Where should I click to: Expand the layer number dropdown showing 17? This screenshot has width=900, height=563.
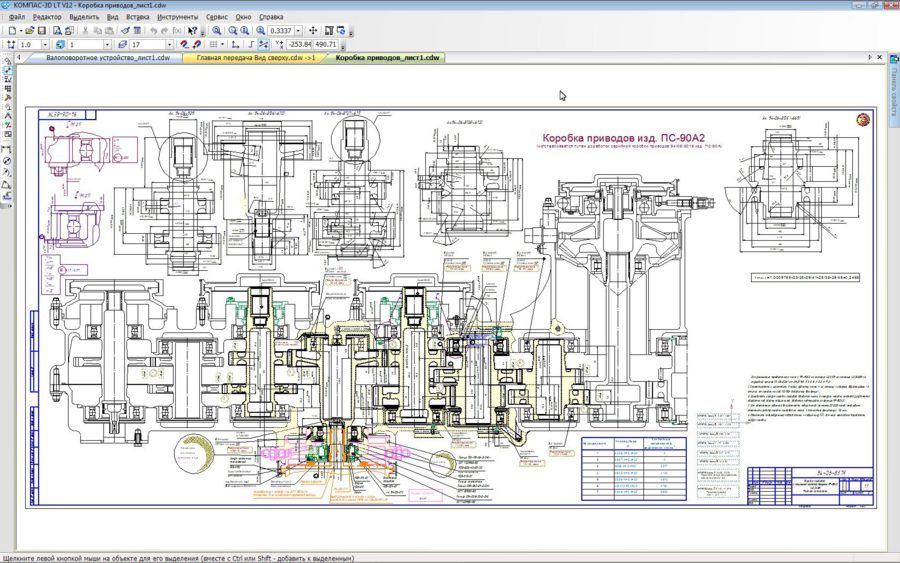pyautogui.click(x=170, y=45)
